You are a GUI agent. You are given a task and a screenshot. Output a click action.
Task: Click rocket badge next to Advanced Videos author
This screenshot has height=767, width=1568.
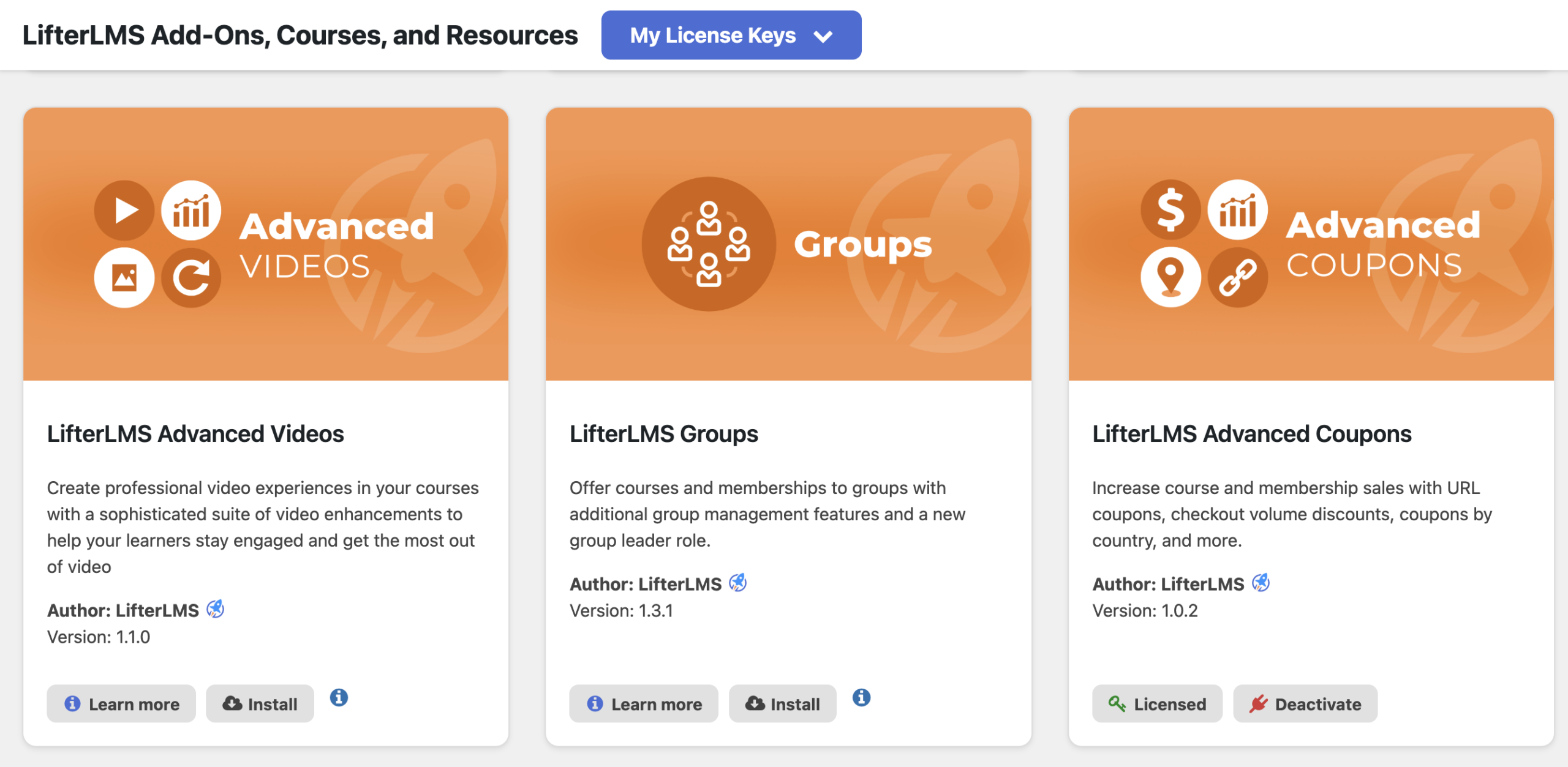click(x=216, y=609)
